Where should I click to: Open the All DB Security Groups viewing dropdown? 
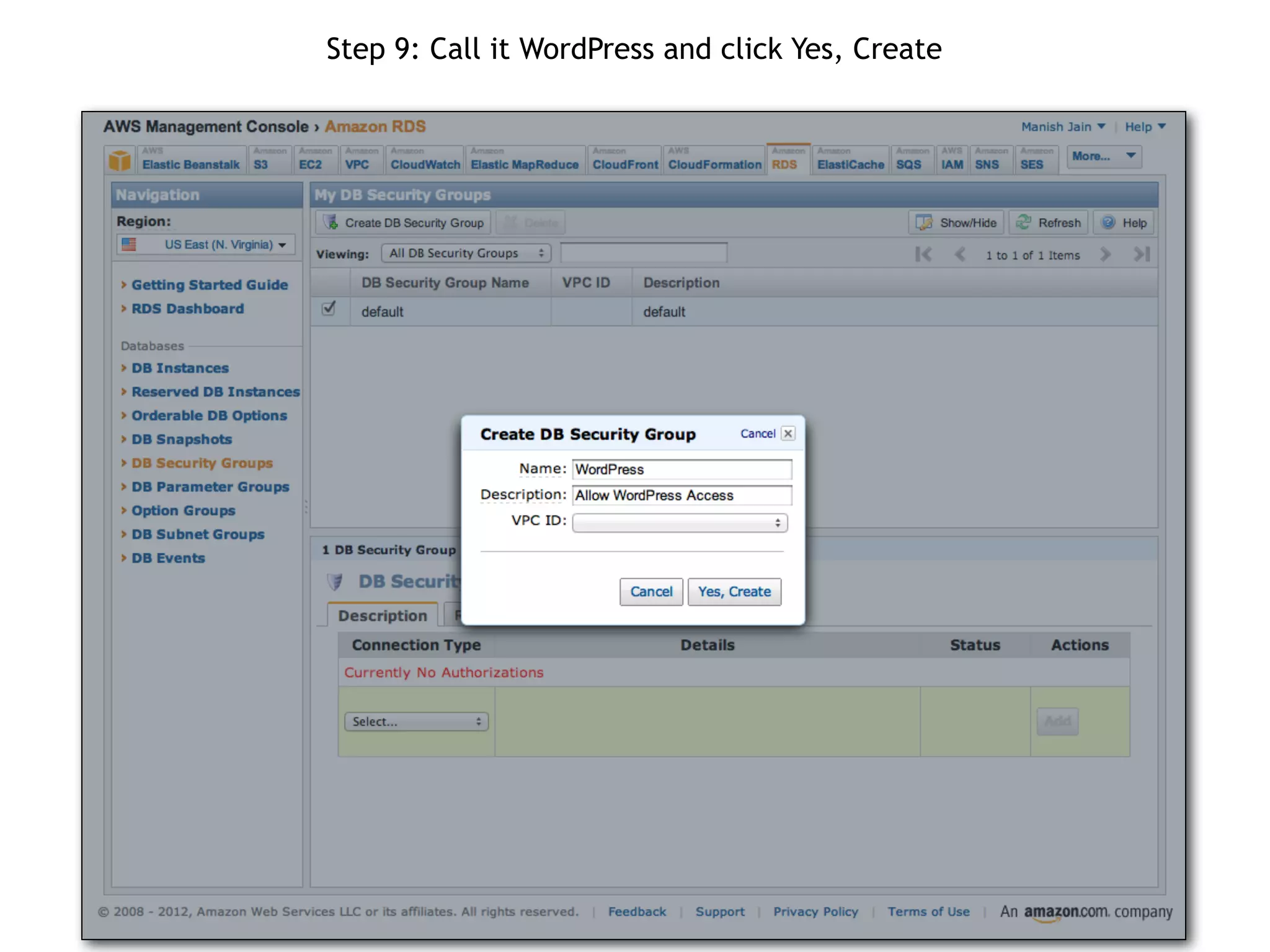click(x=466, y=253)
